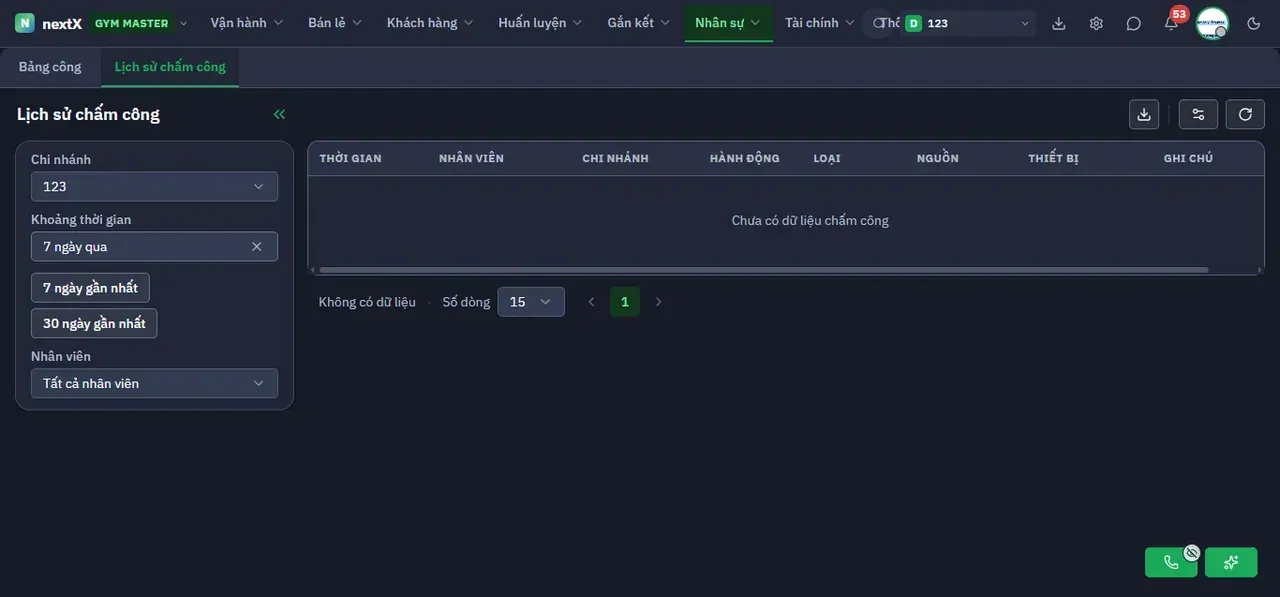Open the Nhân viên employee dropdown
This screenshot has width=1280, height=597.
pos(154,384)
